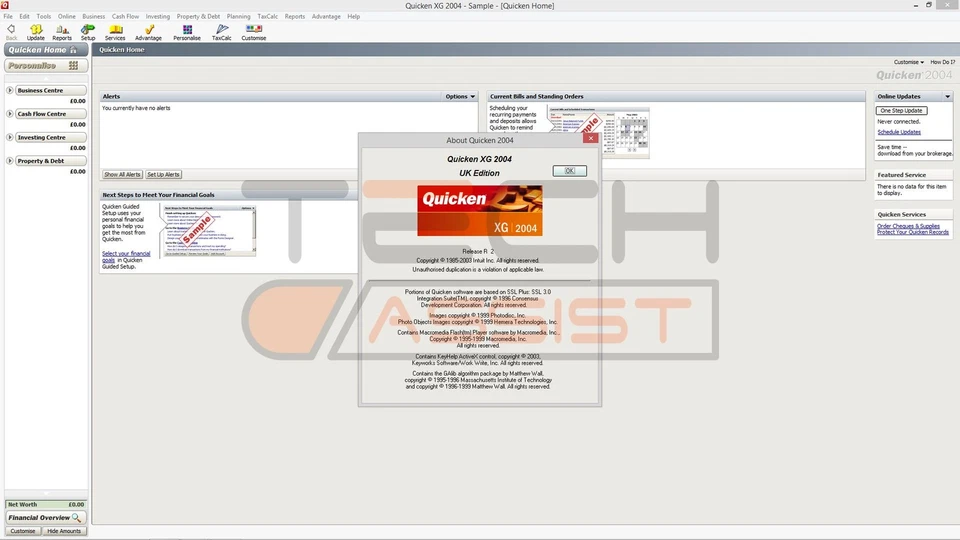The height and width of the screenshot is (540, 960).
Task: Open the Cash Flow menu
Action: 125,17
